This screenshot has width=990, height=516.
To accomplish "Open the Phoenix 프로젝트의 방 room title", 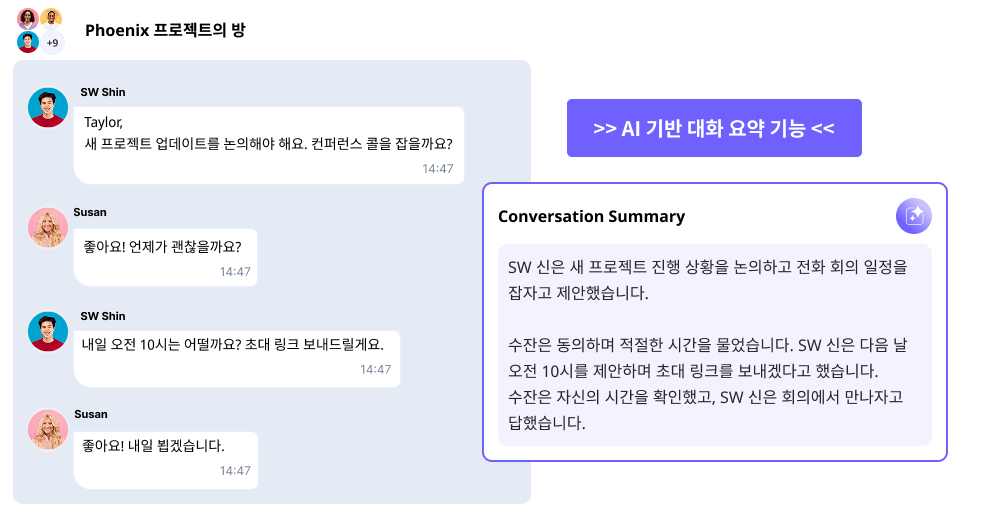I will [165, 30].
